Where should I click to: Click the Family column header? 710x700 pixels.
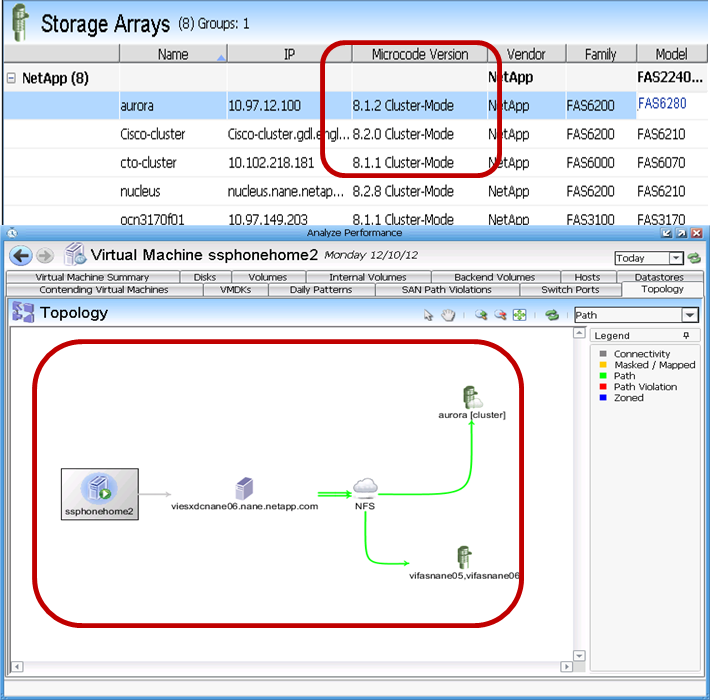(x=601, y=54)
